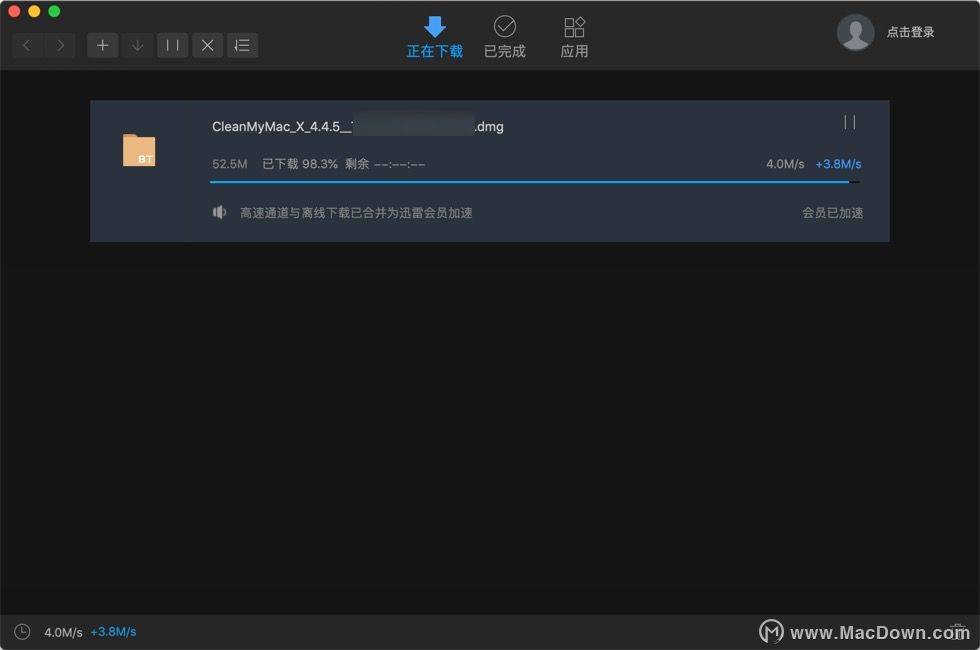Switch to the 正在下载 tab
The width and height of the screenshot is (980, 650).
[x=435, y=38]
